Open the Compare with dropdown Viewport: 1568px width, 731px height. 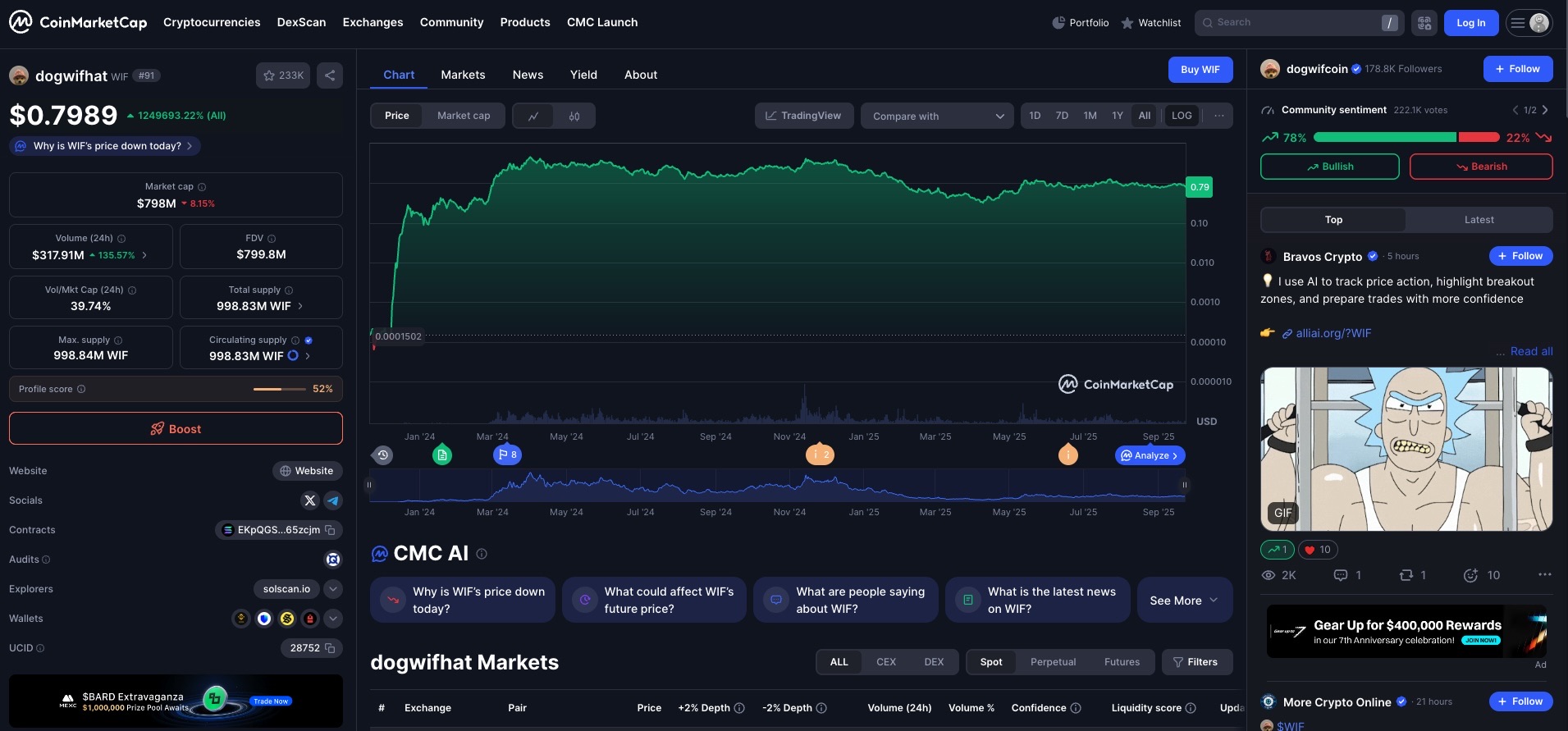tap(937, 116)
